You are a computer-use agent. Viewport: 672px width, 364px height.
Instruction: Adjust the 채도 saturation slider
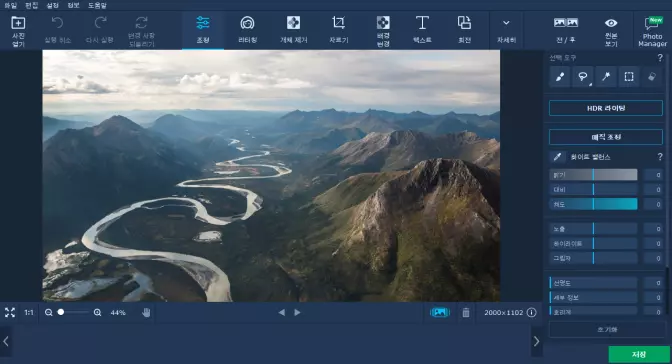[x=593, y=204]
